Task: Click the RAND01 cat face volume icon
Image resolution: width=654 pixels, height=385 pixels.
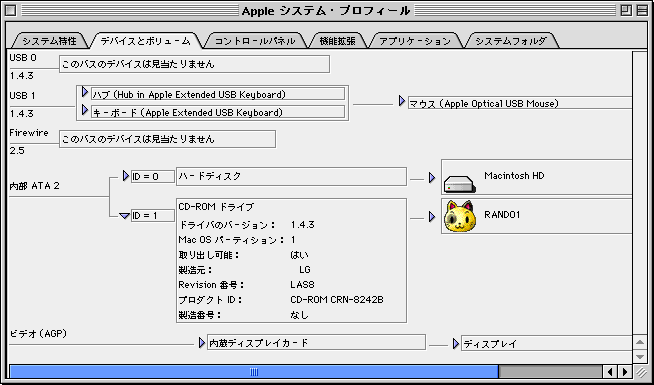Action: tap(460, 216)
